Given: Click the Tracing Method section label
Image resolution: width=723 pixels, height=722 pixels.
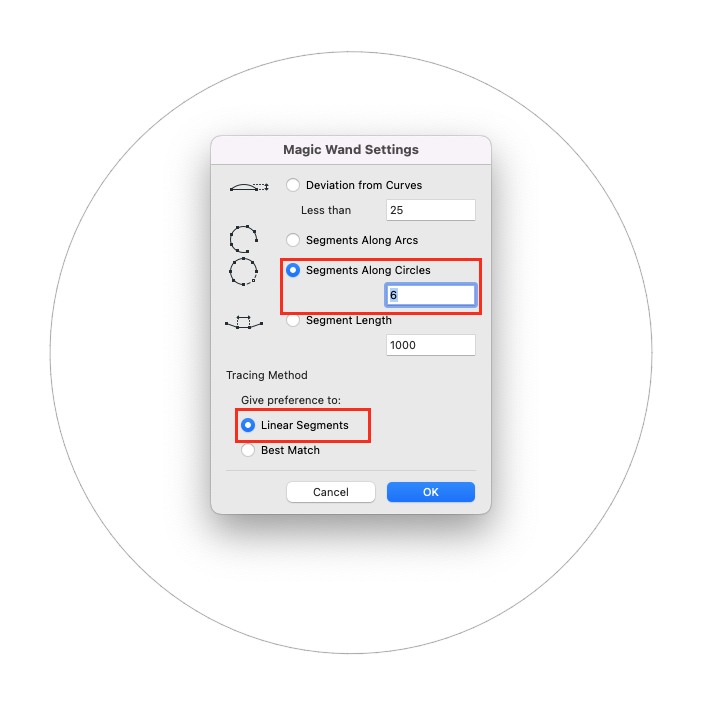Looking at the screenshot, I should click(x=267, y=375).
